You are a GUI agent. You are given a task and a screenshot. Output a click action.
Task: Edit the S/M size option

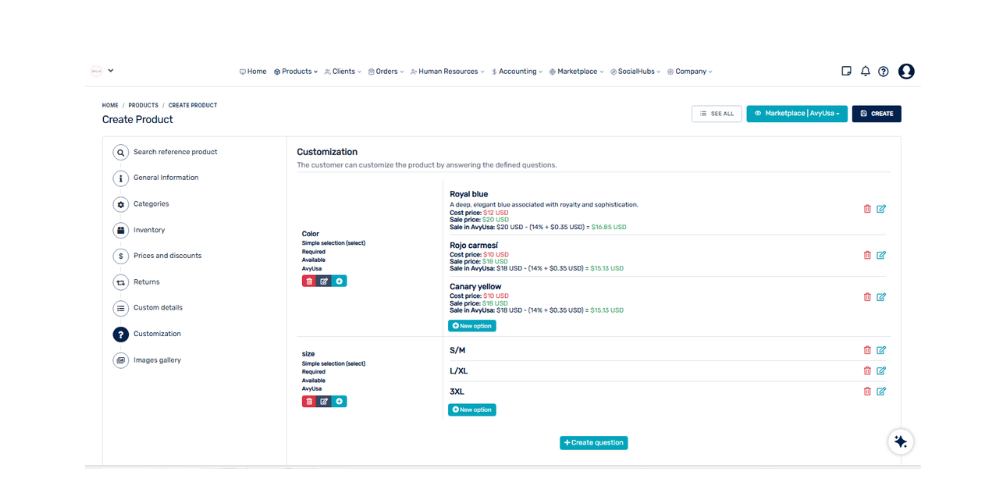tap(881, 350)
